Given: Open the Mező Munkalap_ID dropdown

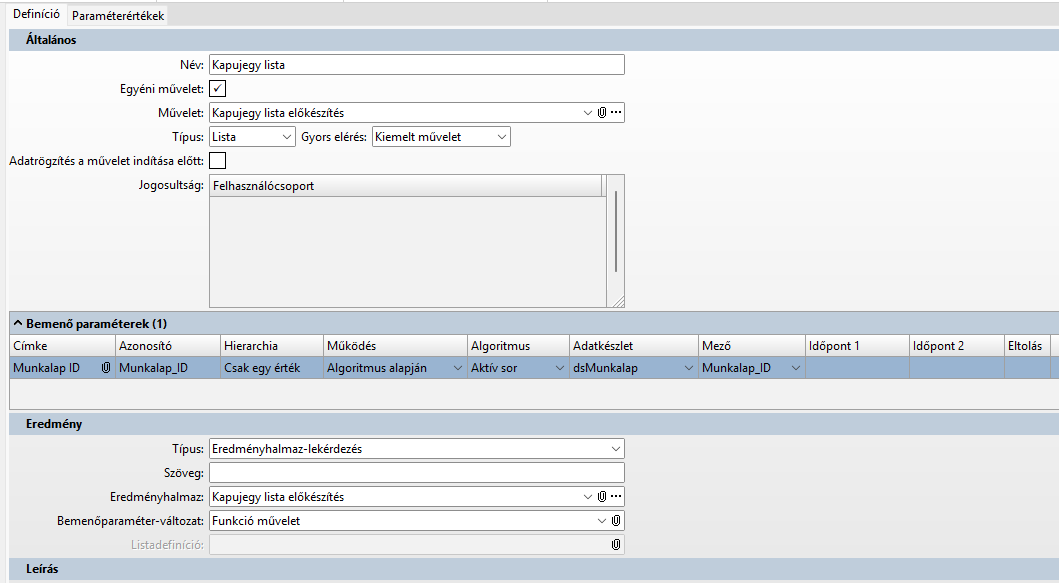Looking at the screenshot, I should tap(796, 368).
